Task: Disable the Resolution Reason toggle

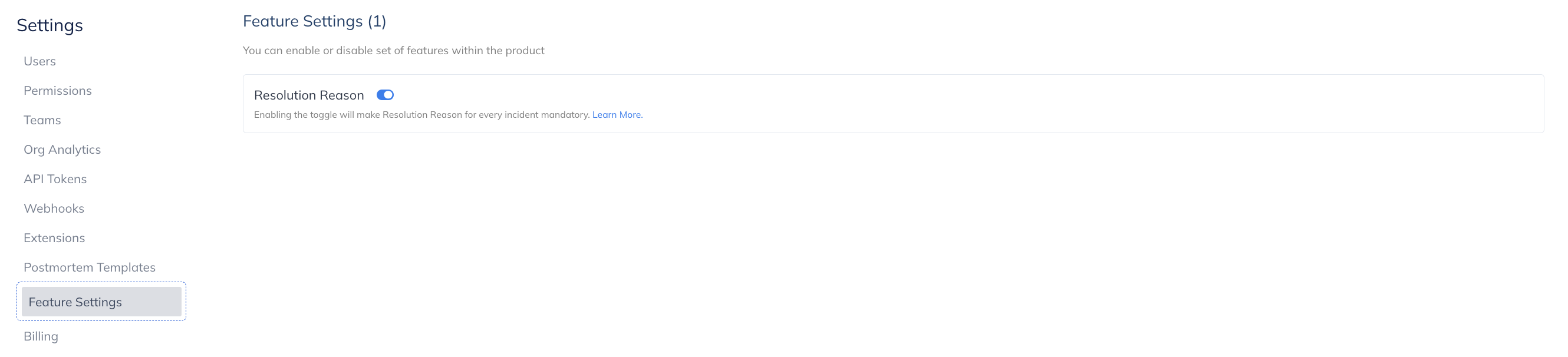Action: point(385,95)
